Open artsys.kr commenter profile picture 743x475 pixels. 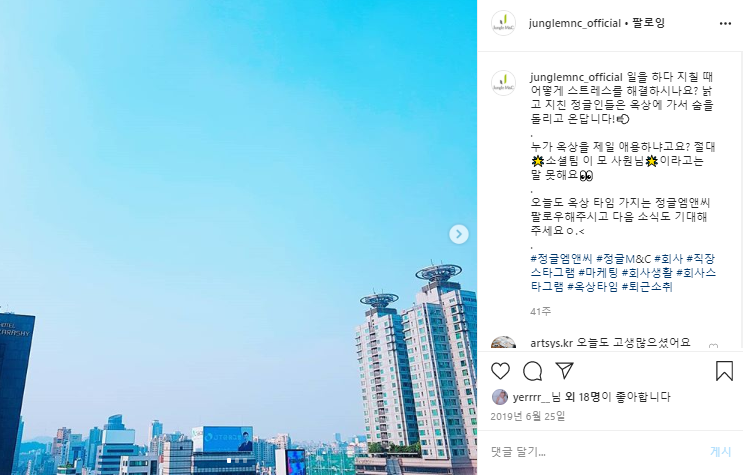(503, 343)
